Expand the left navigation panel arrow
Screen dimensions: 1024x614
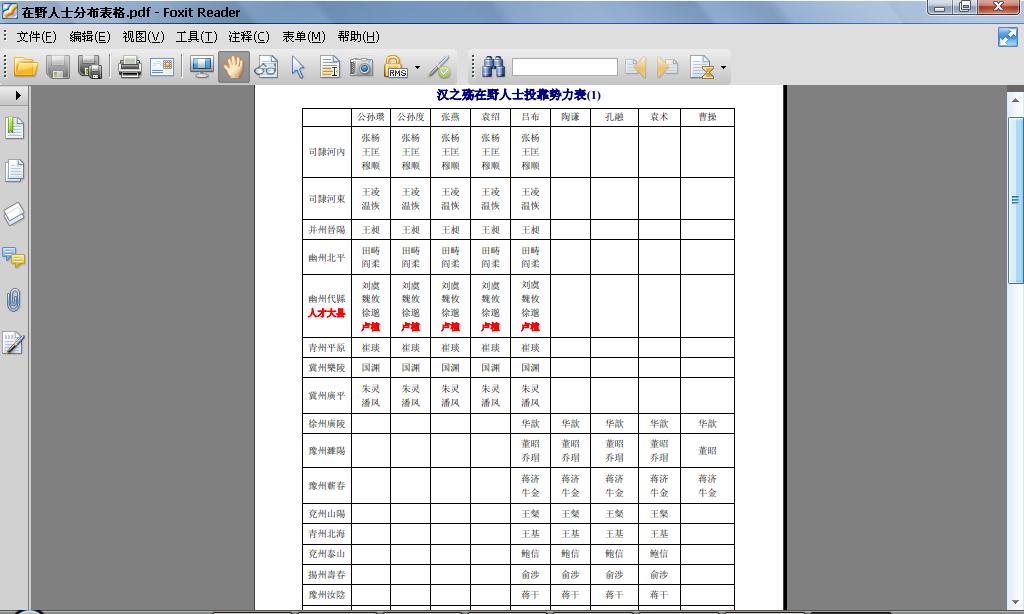[18, 95]
